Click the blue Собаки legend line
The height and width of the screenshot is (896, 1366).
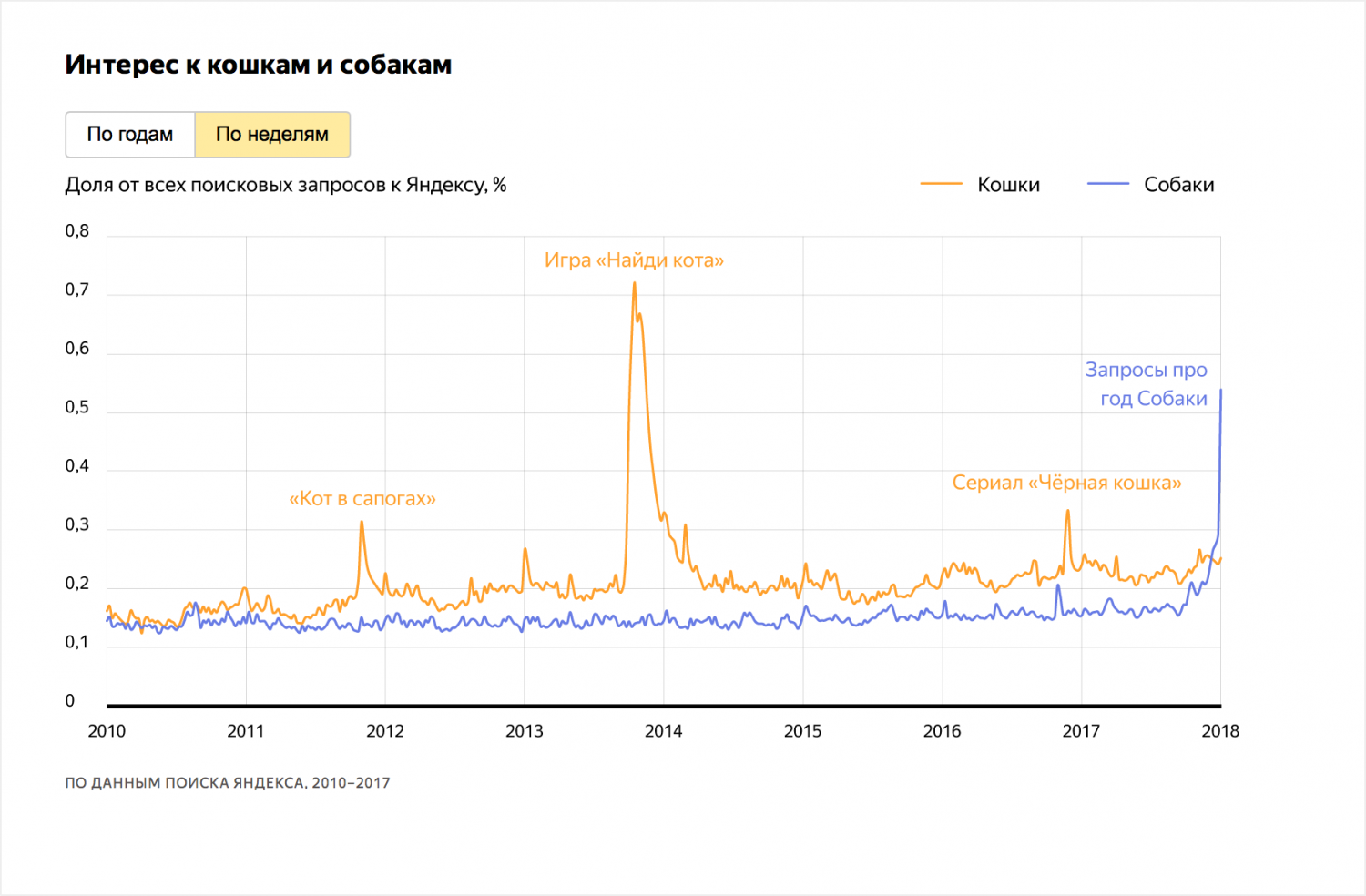coord(1108,184)
